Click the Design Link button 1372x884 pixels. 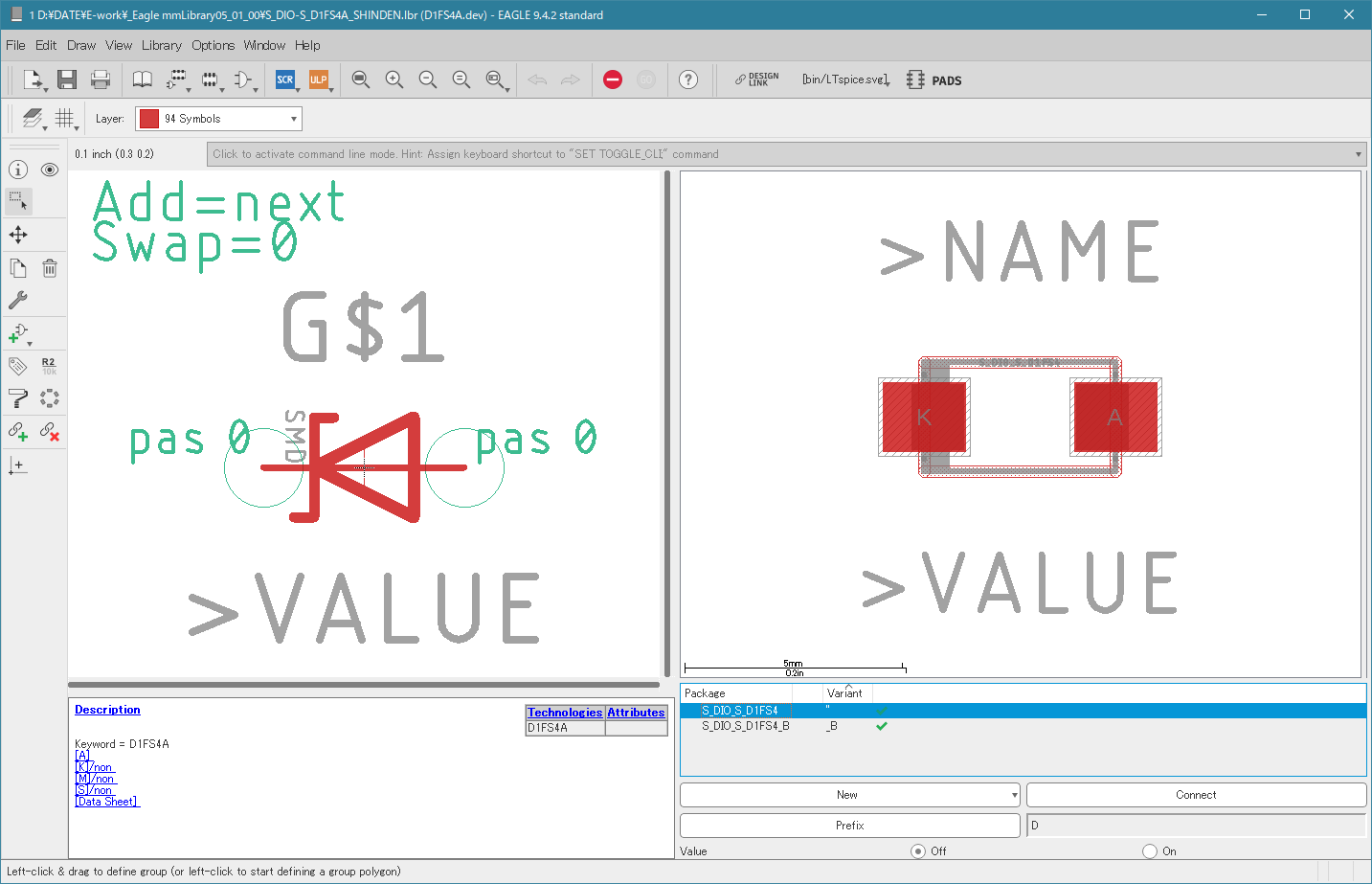tap(756, 79)
